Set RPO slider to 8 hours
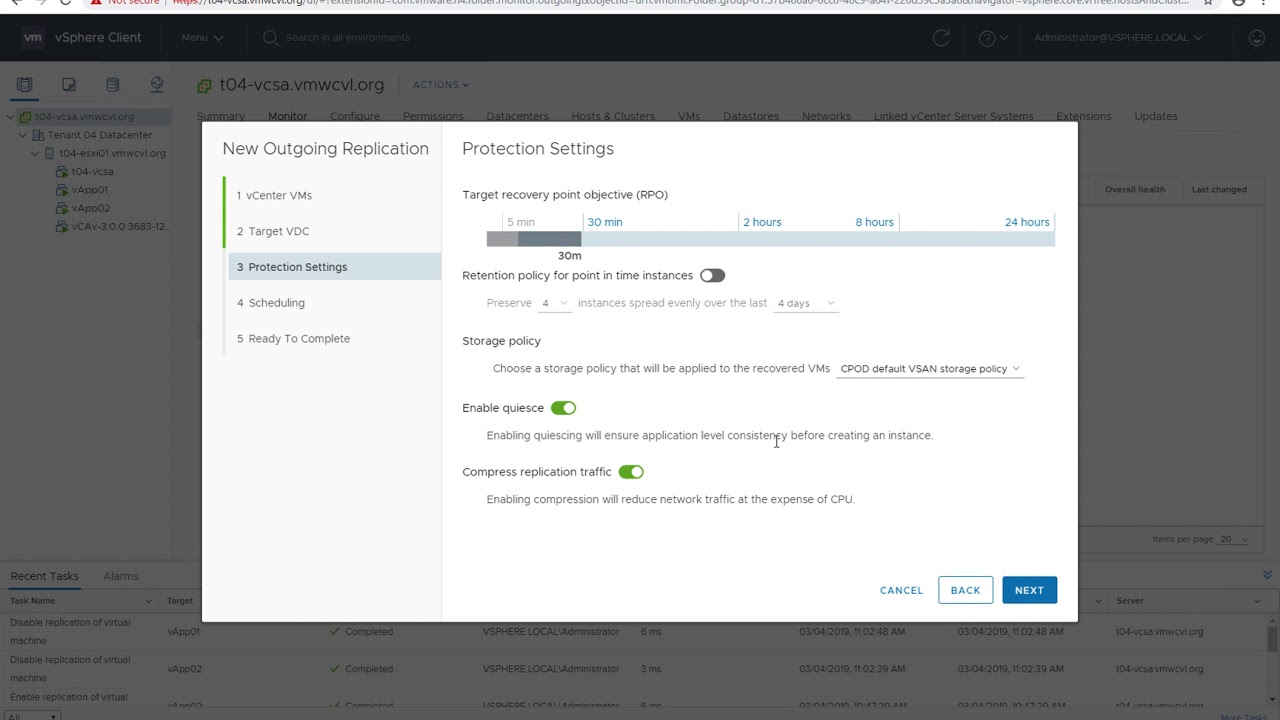The height and width of the screenshot is (720, 1280). tap(874, 222)
